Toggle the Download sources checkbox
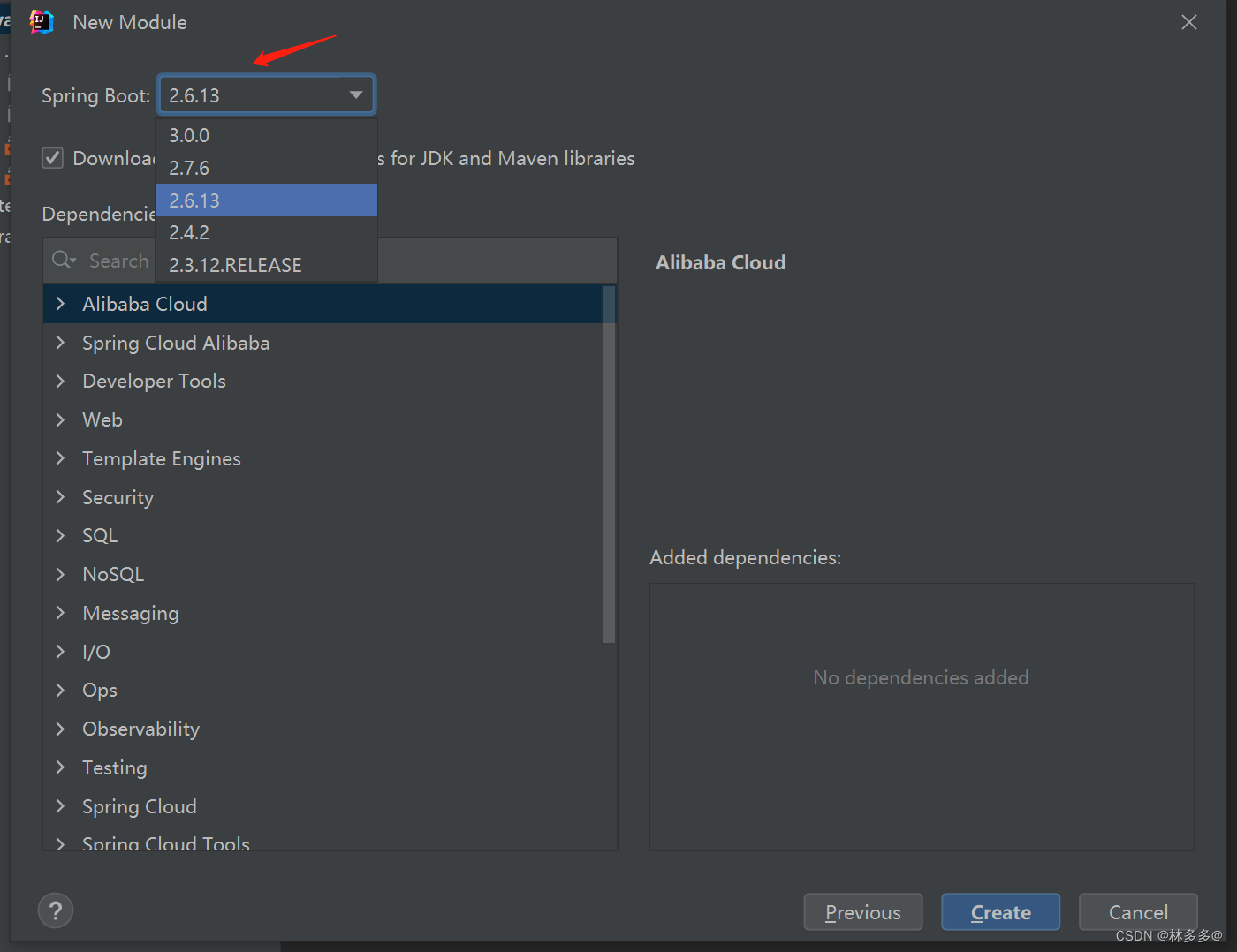This screenshot has height=952, width=1237. coord(53,158)
